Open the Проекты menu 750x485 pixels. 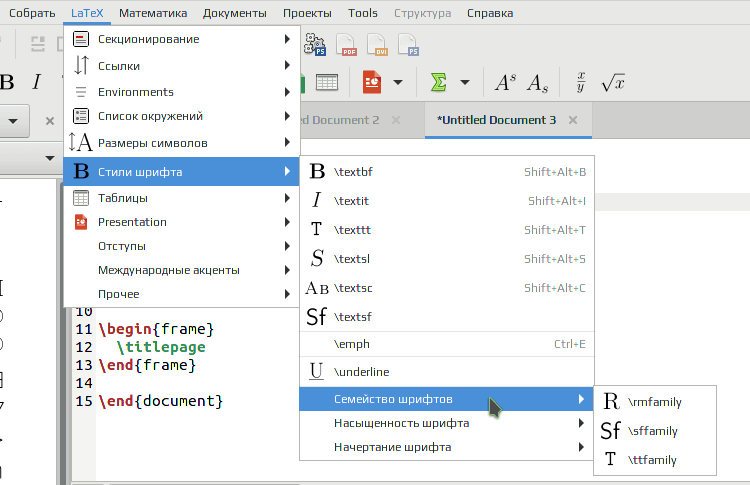pyautogui.click(x=307, y=13)
